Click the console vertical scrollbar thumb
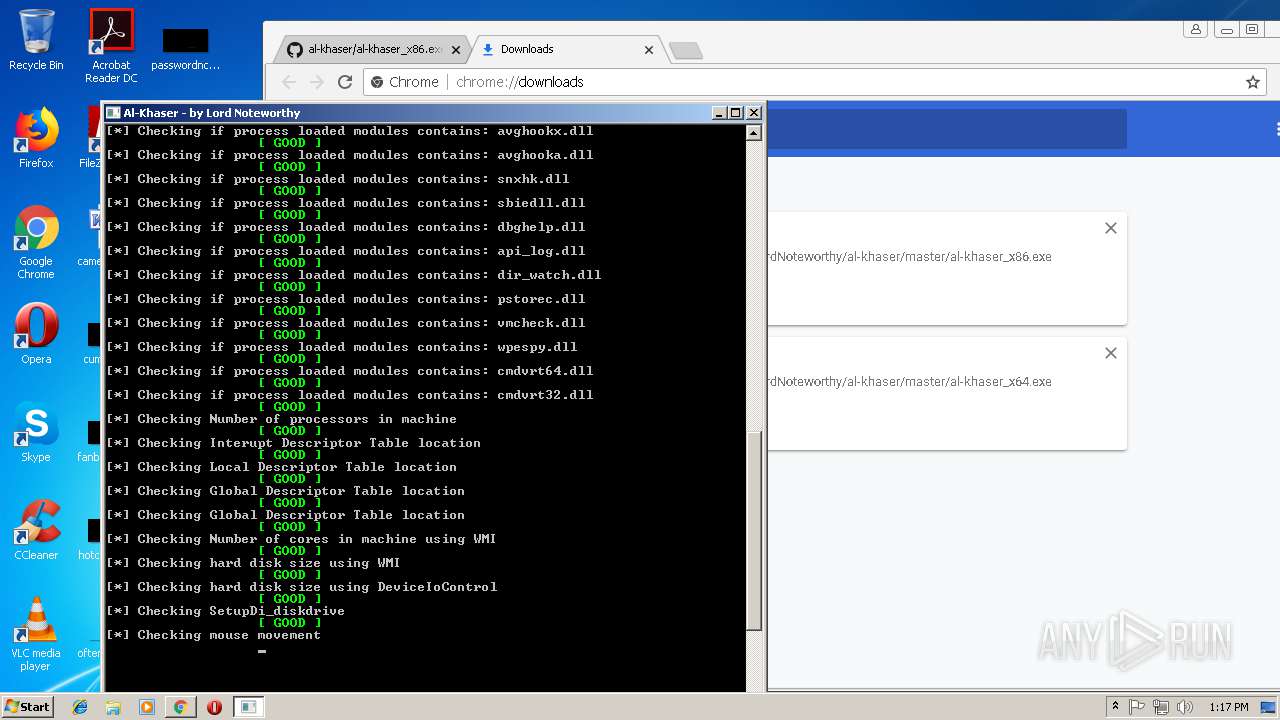Viewport: 1280px width, 720px height. [754, 531]
